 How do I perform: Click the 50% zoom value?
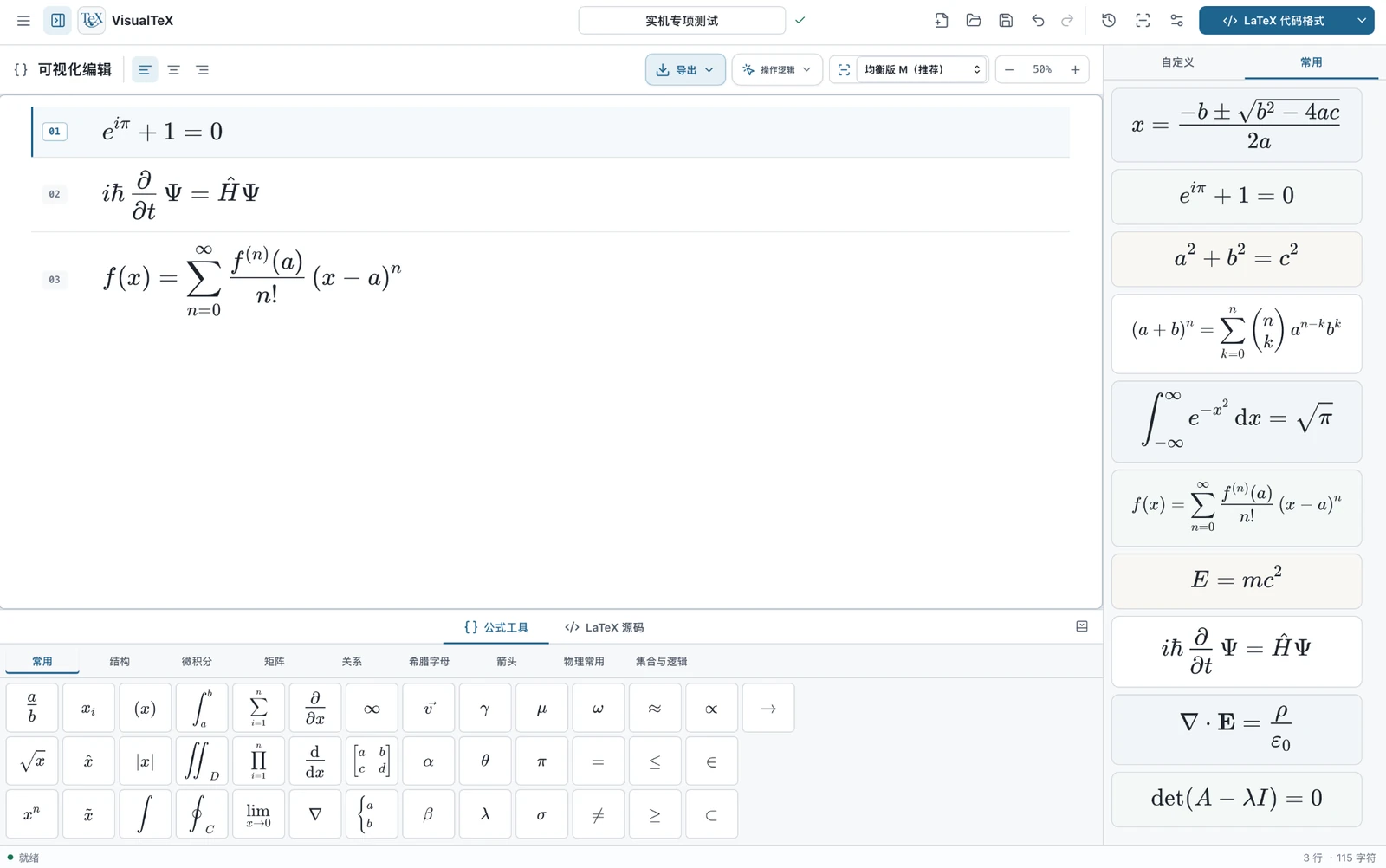click(1042, 69)
